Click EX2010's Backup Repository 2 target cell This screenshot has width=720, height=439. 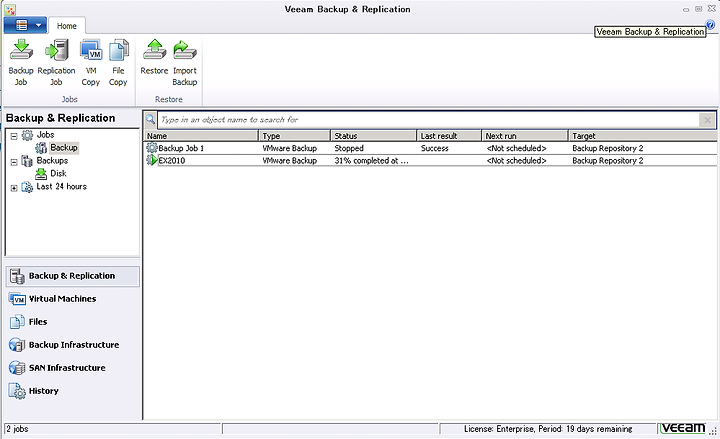[x=608, y=161]
